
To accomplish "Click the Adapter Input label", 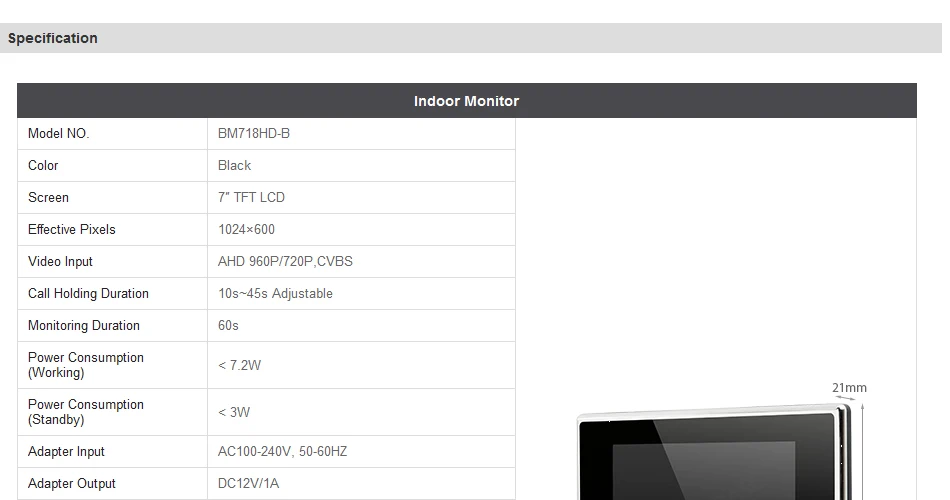I will [66, 452].
